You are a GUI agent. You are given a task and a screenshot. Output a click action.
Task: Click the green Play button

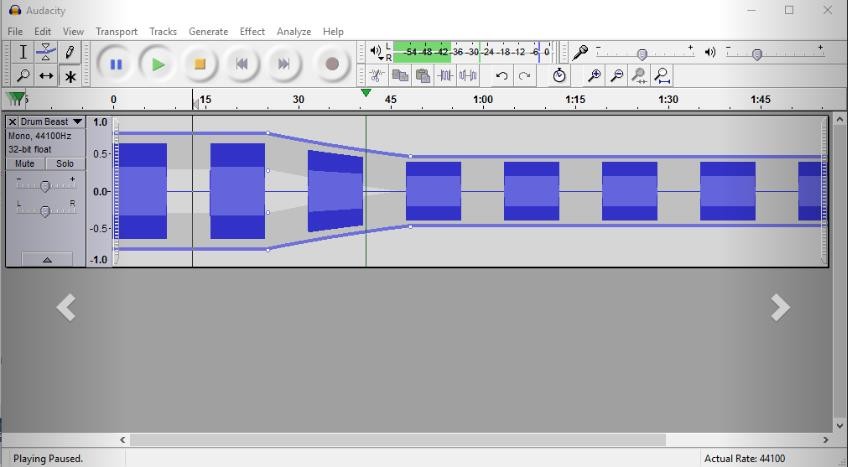(x=157, y=64)
